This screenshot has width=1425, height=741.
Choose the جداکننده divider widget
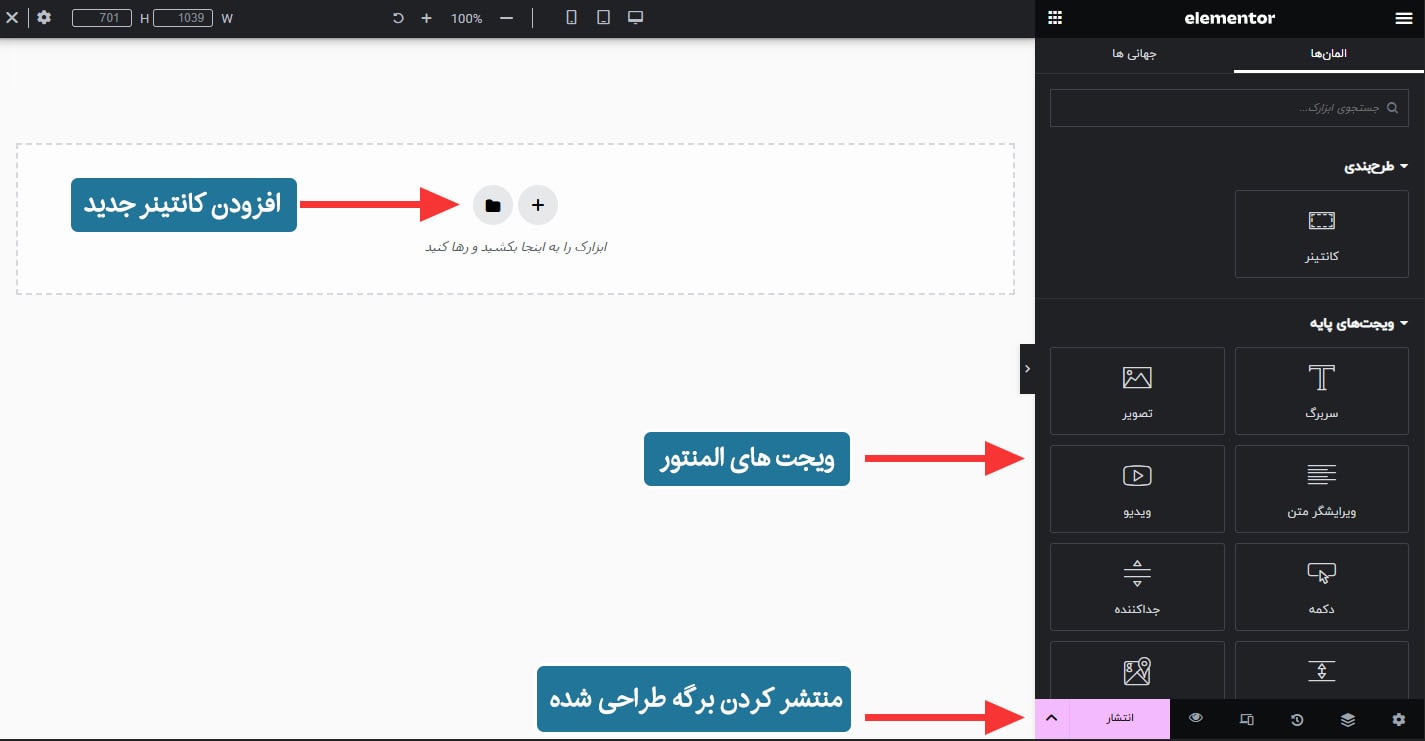(1137, 587)
